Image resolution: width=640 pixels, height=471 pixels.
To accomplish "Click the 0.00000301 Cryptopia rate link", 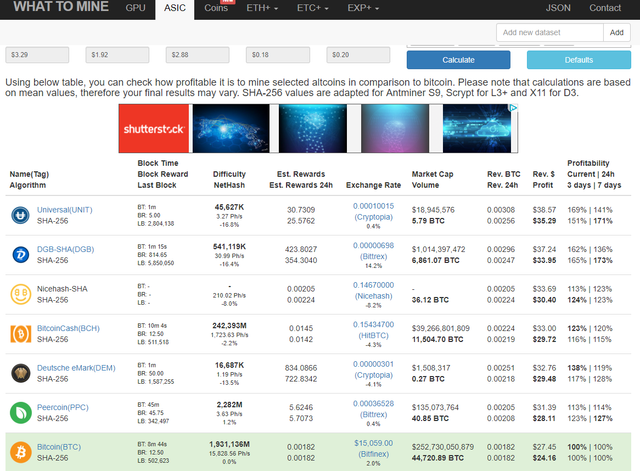I will (x=373, y=370).
